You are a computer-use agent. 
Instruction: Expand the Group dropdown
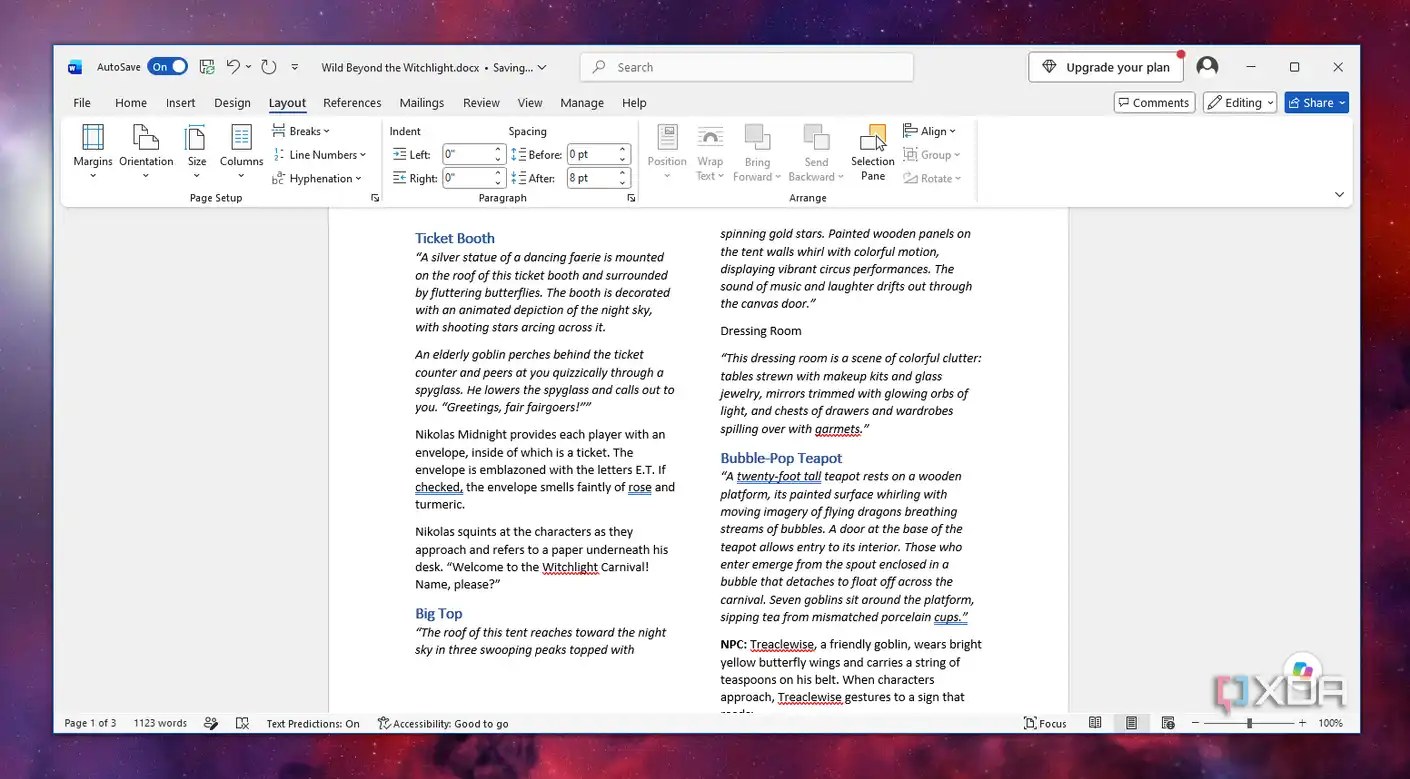[932, 155]
